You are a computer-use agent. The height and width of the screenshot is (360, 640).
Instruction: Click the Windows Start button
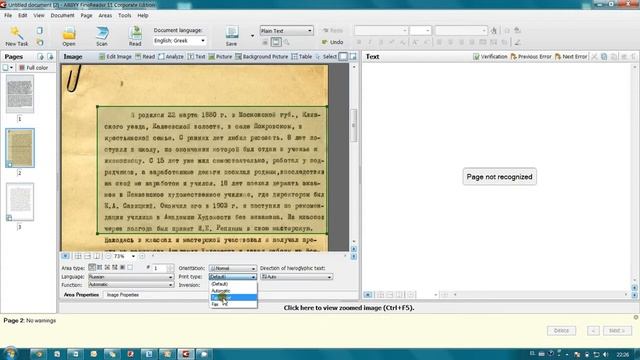pyautogui.click(x=10, y=353)
